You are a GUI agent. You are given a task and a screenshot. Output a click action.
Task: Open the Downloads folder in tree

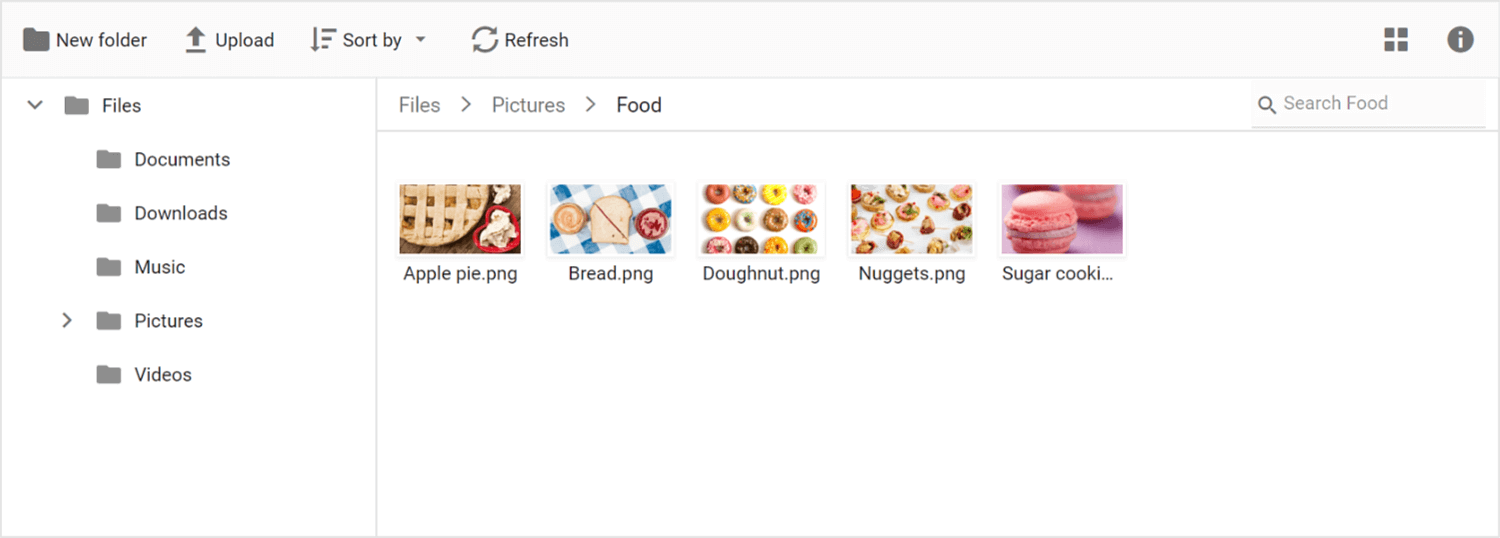pos(181,213)
